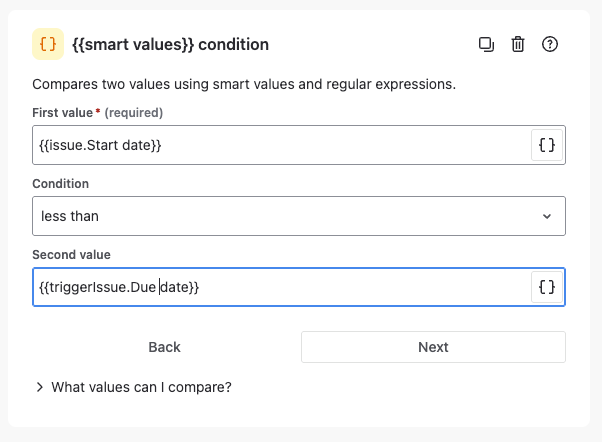Click the Condition dropdown arrow
Image resolution: width=602 pixels, height=442 pixels.
tap(547, 216)
